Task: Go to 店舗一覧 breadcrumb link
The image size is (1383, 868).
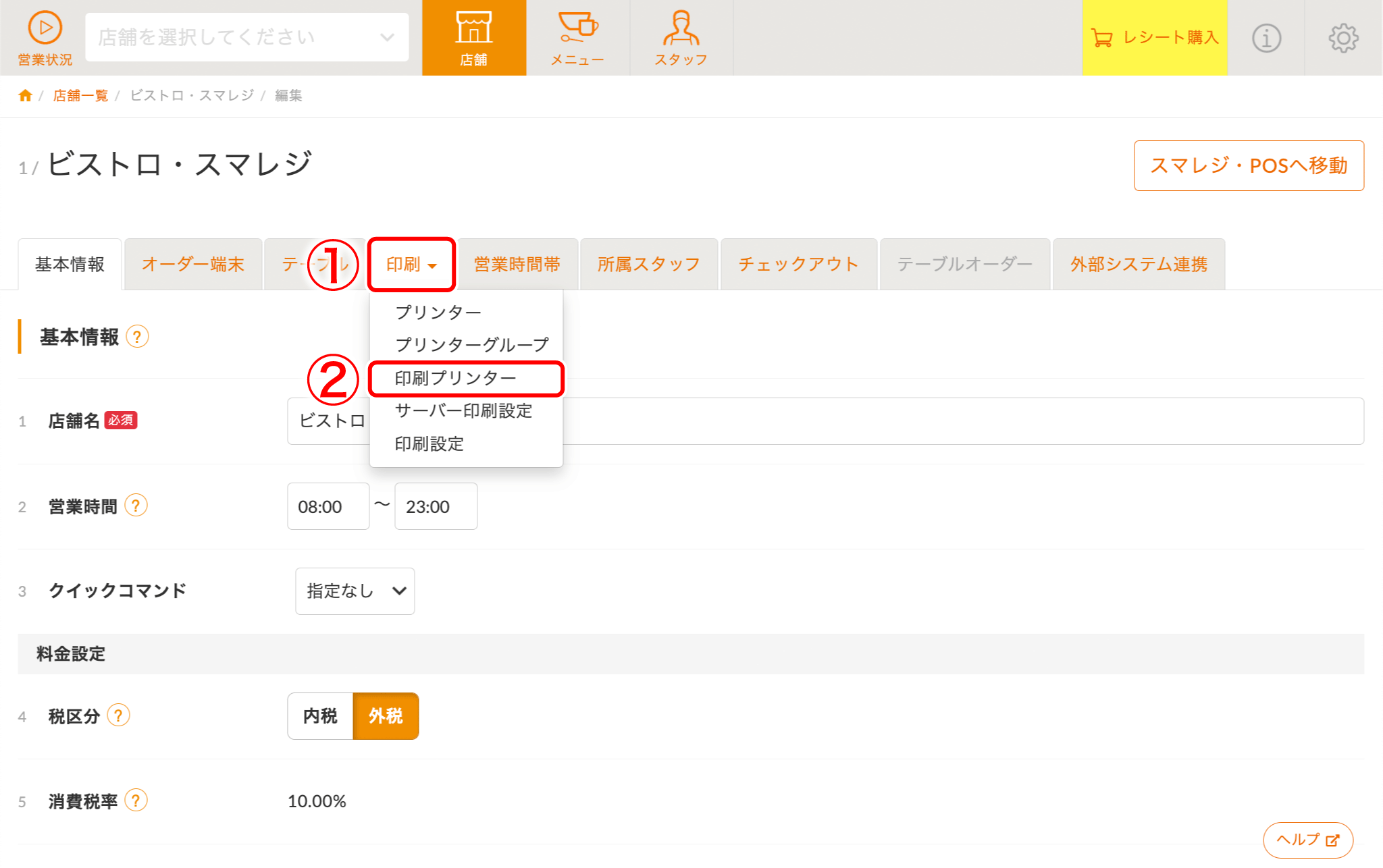Action: pyautogui.click(x=80, y=95)
